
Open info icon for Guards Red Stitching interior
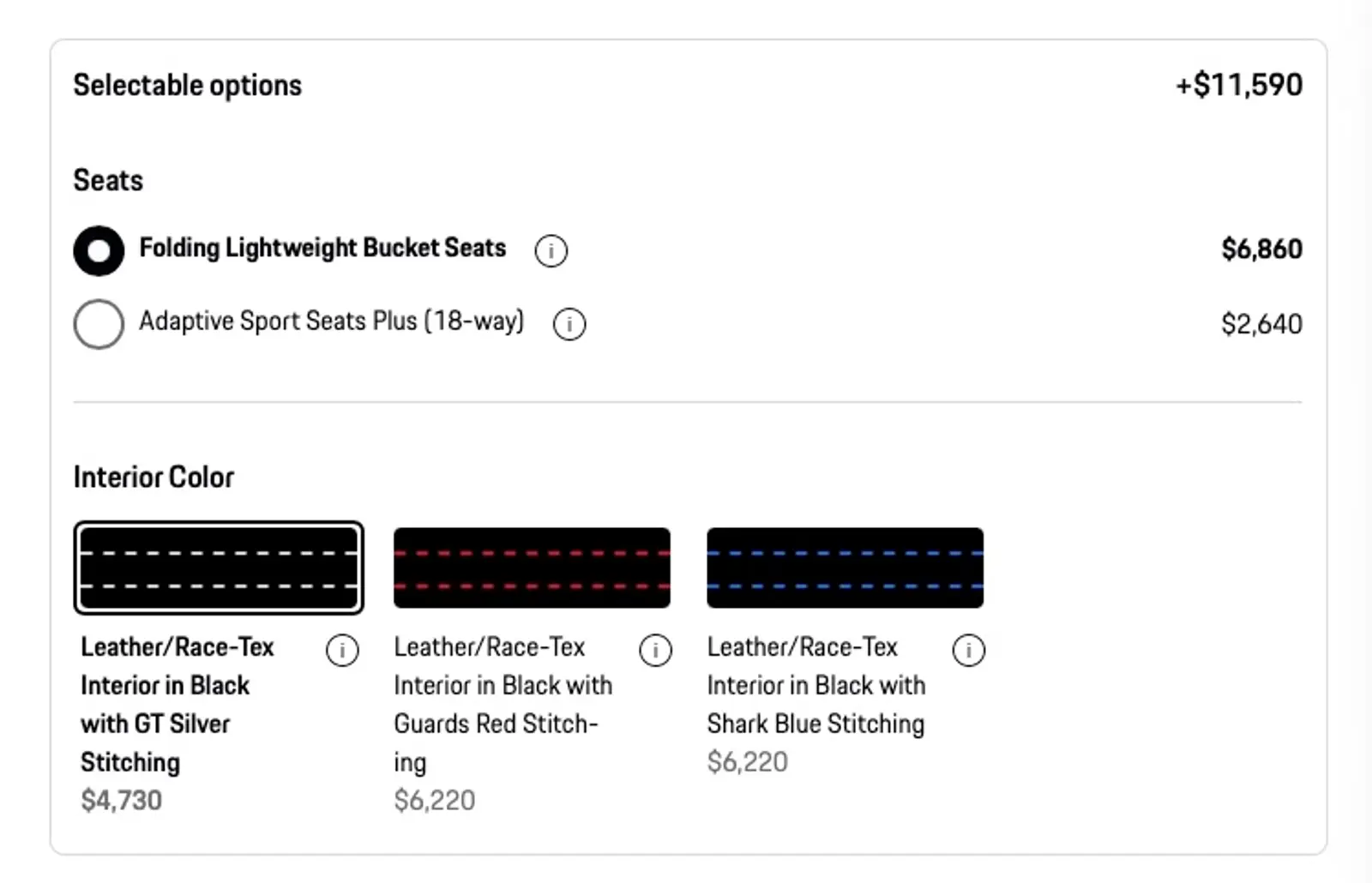click(x=655, y=651)
